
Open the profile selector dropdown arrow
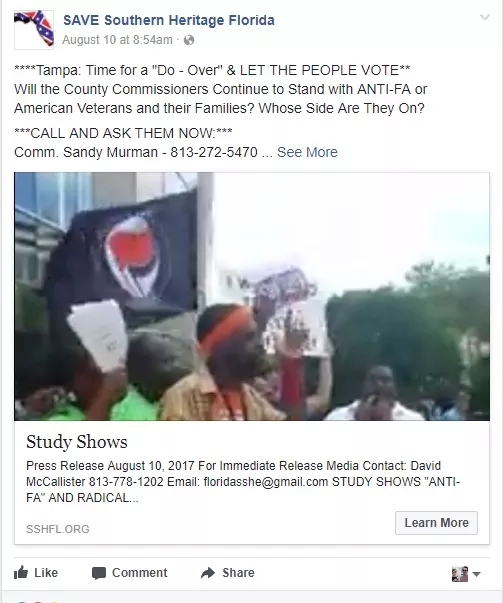coord(476,574)
